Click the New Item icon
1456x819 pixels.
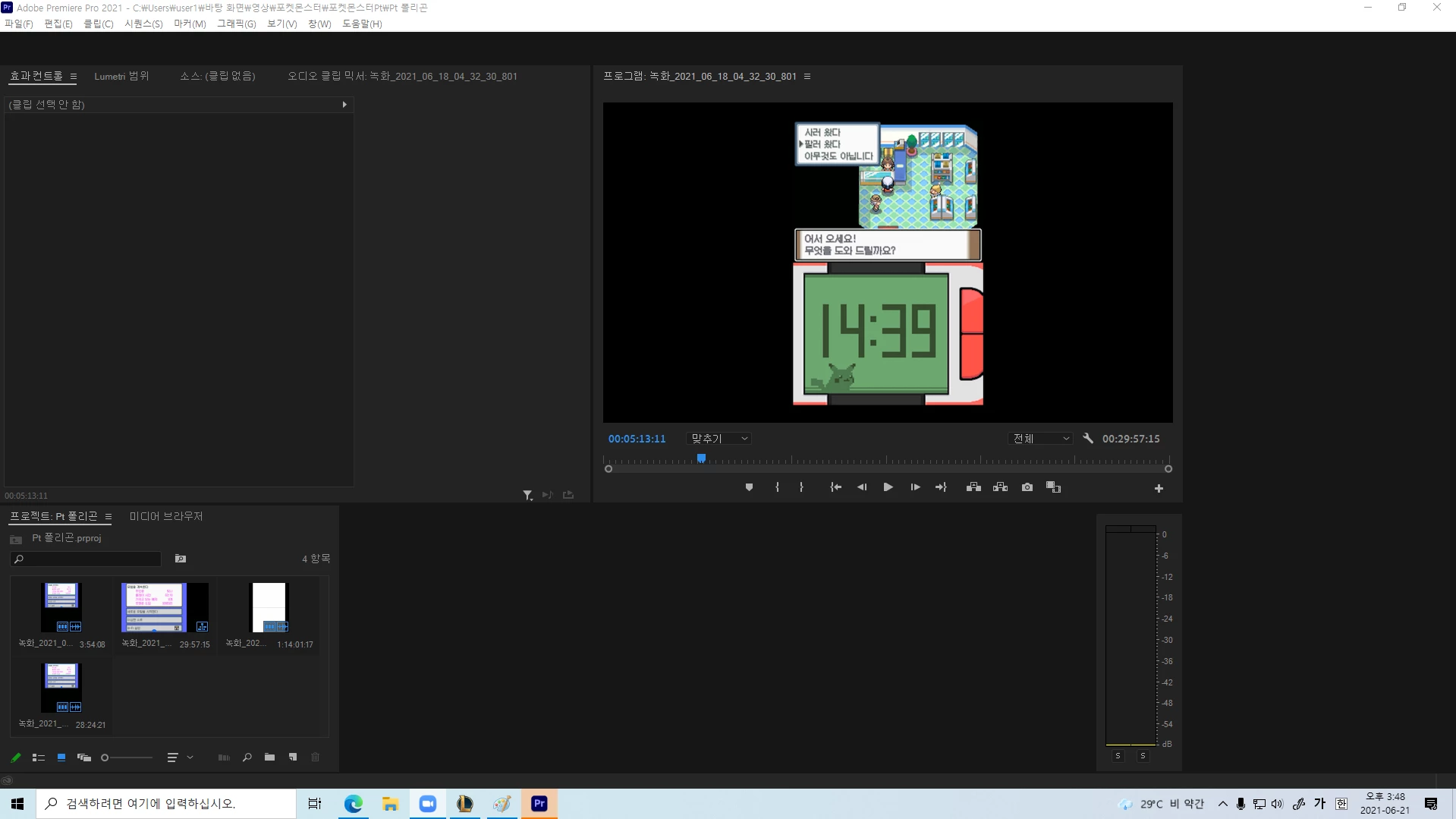coord(293,758)
